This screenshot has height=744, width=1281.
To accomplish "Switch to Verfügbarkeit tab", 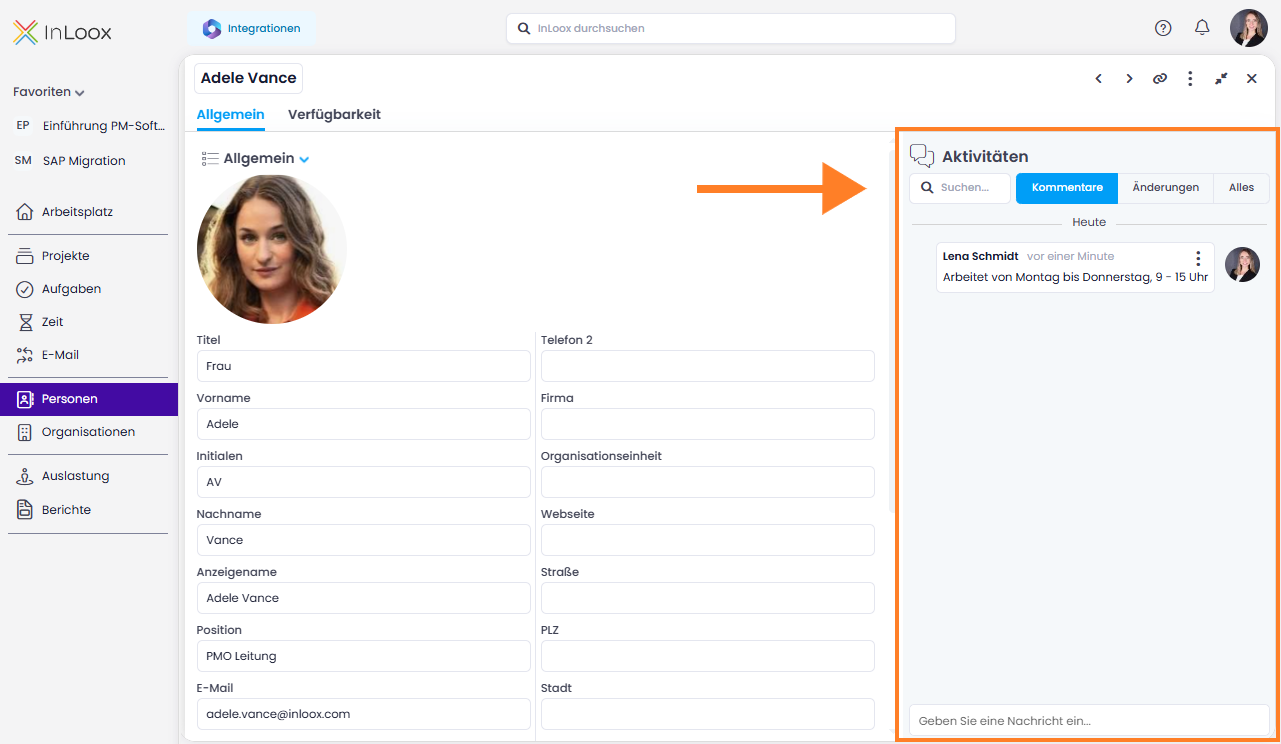I will click(334, 114).
